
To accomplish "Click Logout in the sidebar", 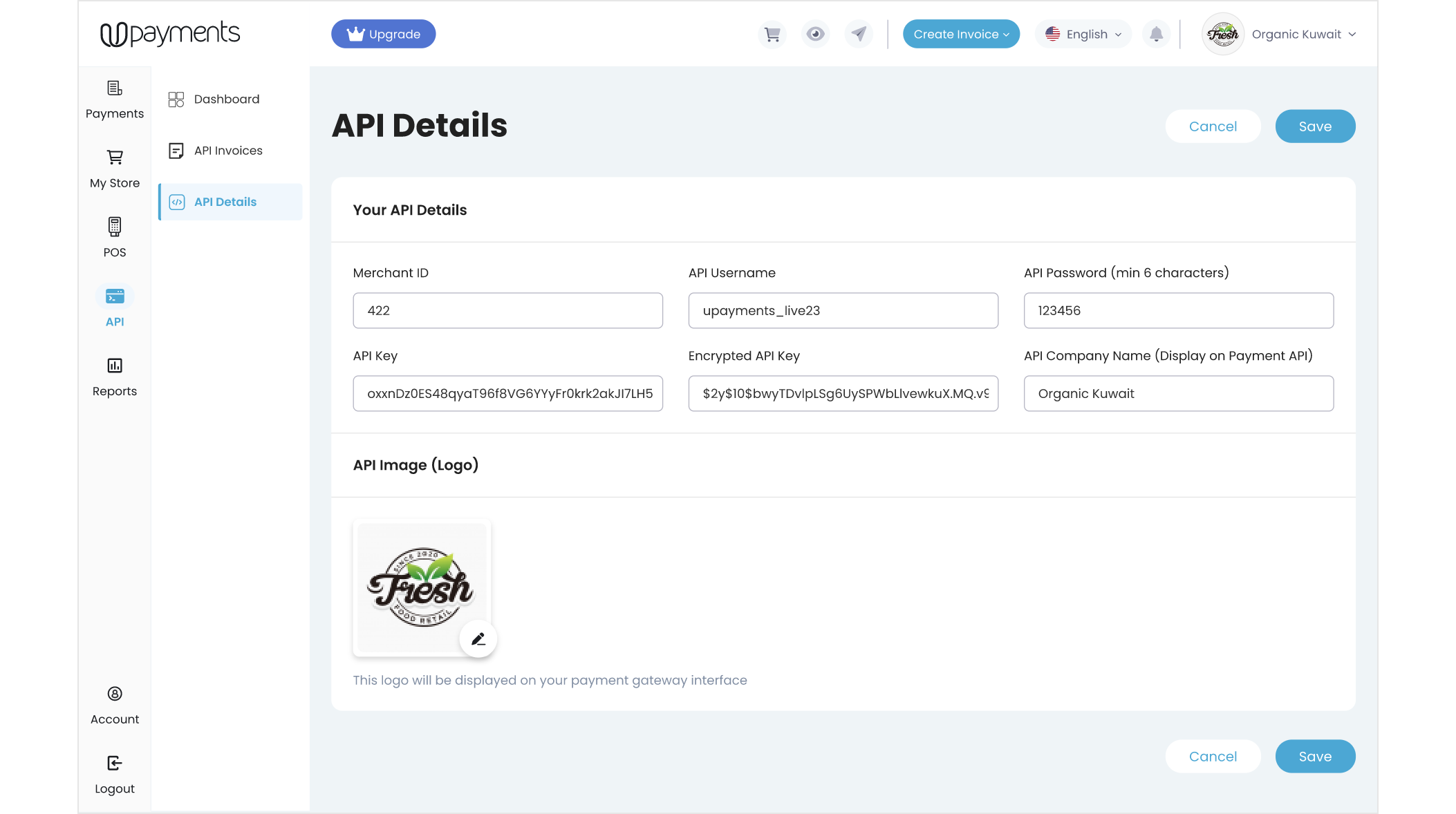I will 115,774.
